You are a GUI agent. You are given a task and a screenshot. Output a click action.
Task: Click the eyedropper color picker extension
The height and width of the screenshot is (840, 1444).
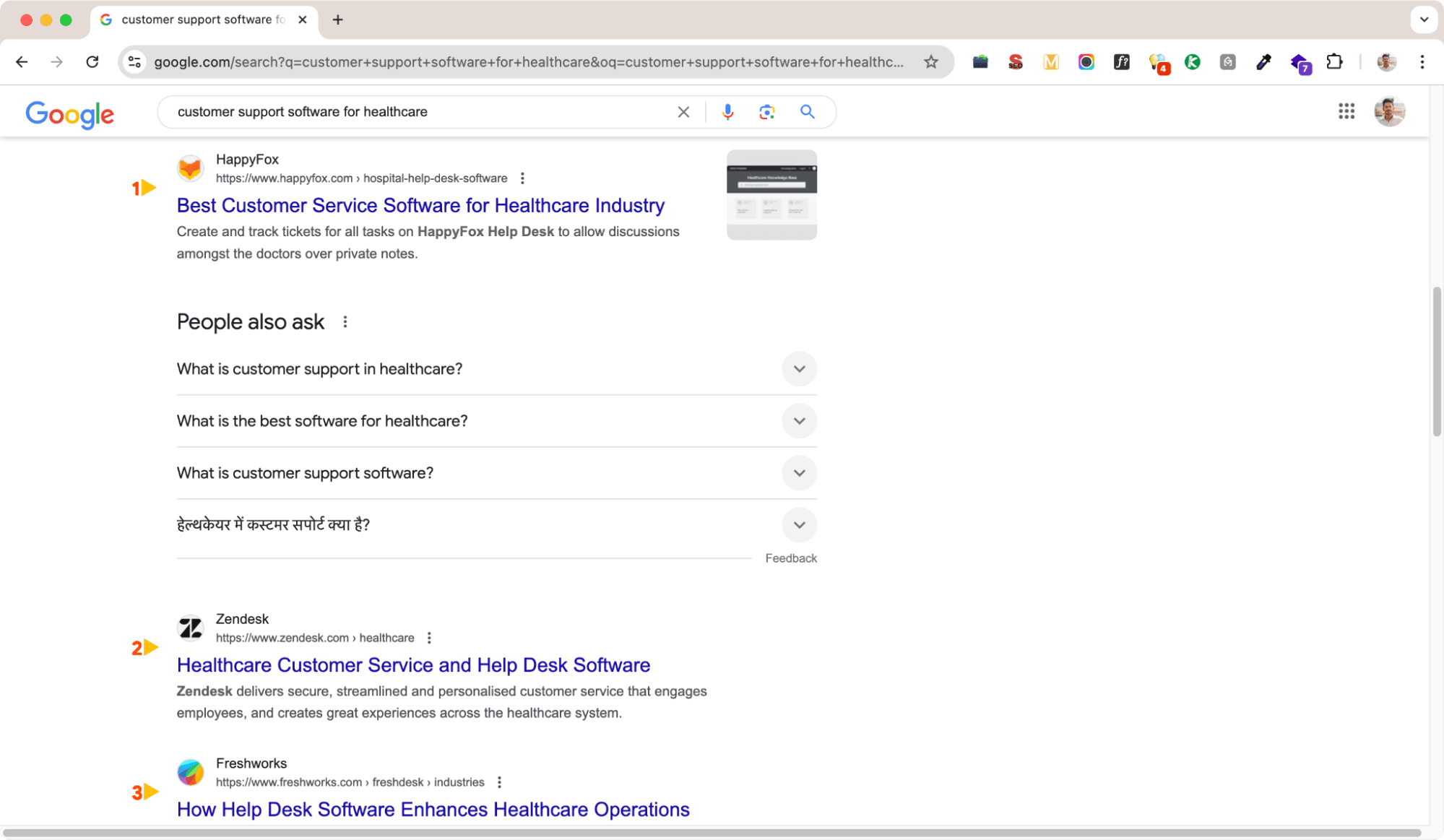pos(1263,62)
